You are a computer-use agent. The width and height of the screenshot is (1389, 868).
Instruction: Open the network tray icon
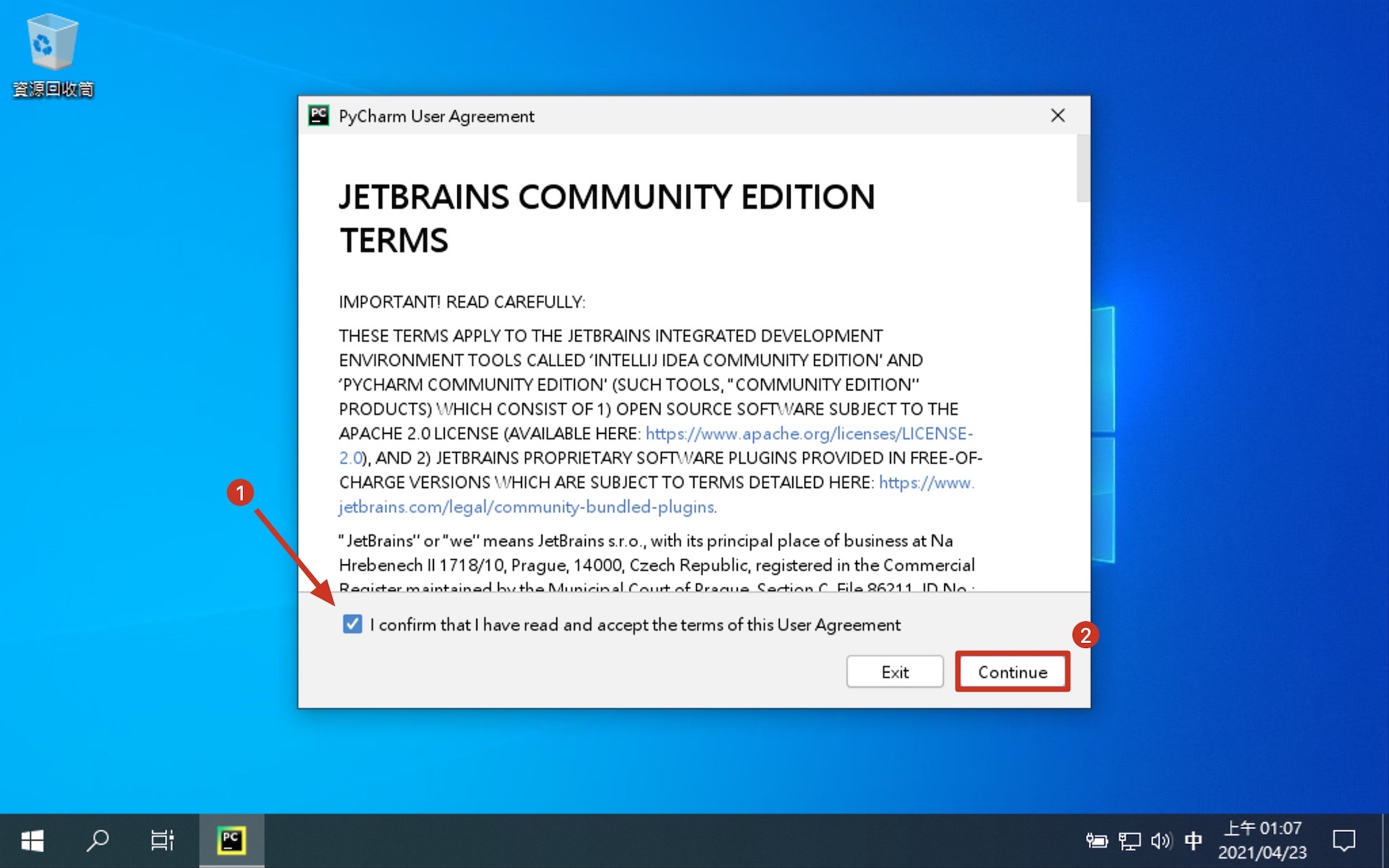(x=1129, y=841)
